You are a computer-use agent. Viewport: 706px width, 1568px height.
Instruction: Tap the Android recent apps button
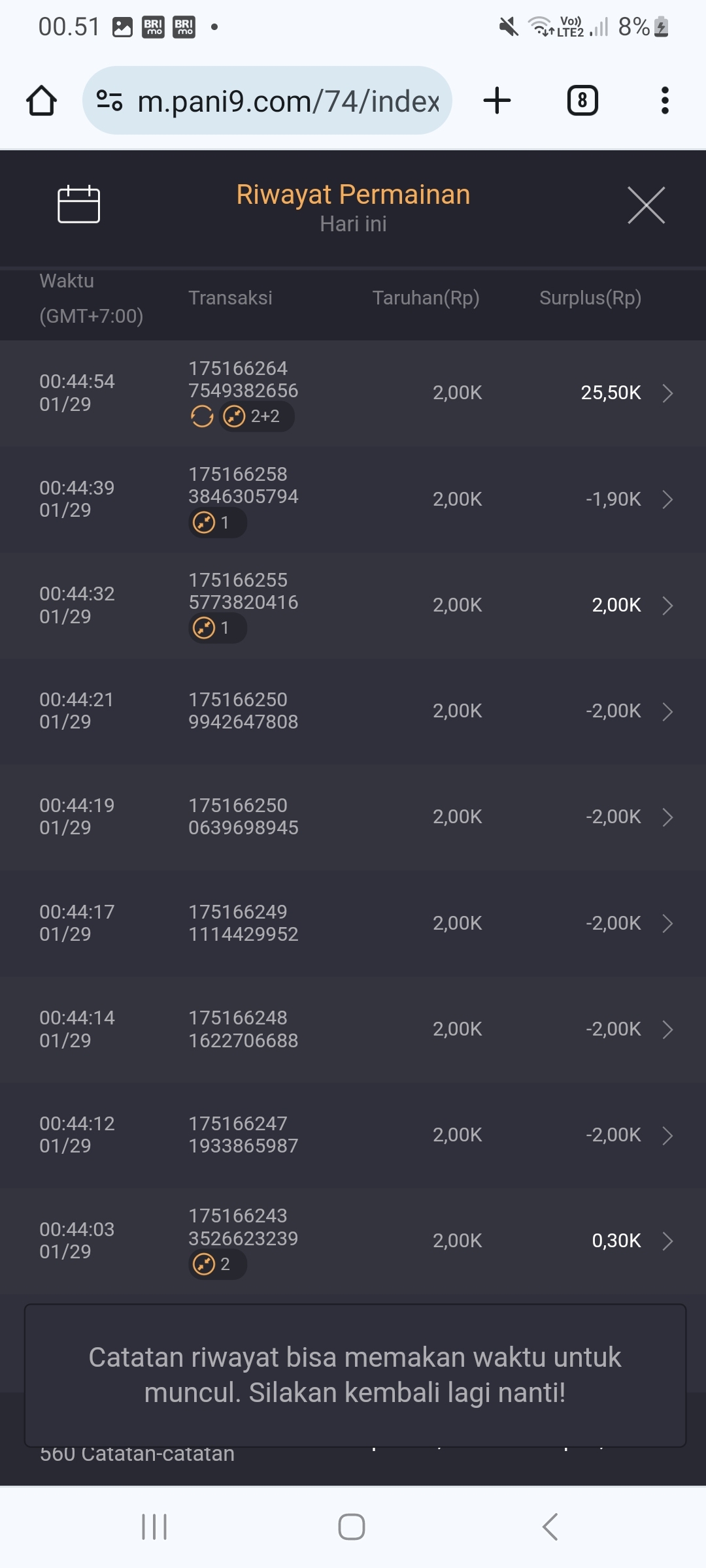155,1527
